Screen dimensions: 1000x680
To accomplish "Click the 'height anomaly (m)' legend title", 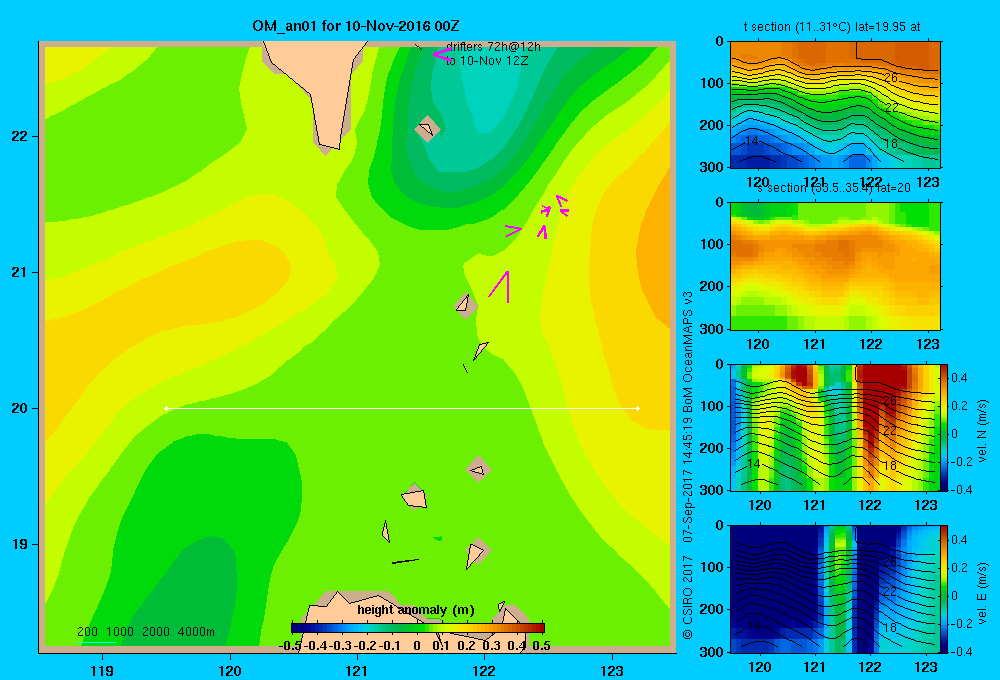I will pyautogui.click(x=416, y=610).
